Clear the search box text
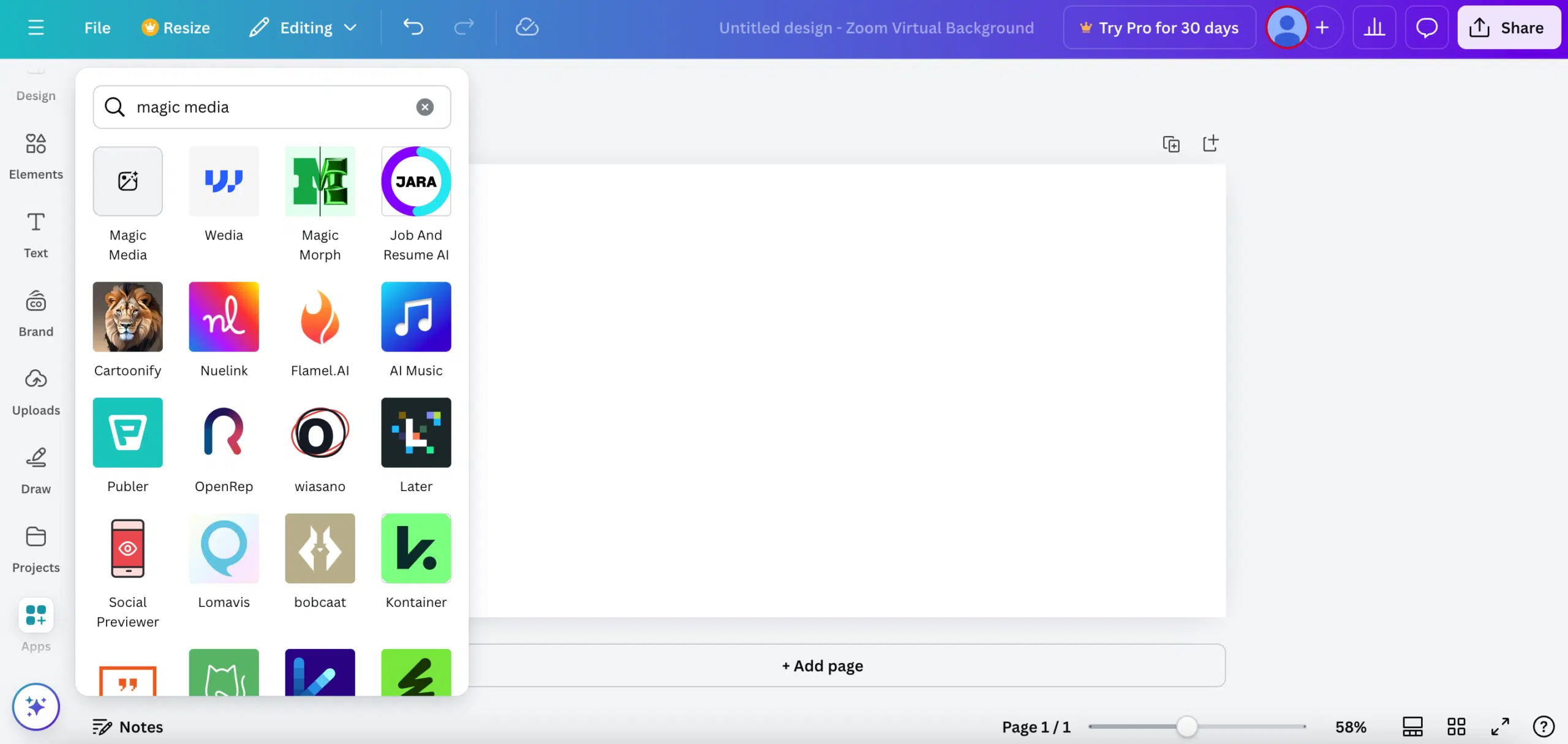This screenshot has width=1568, height=744. coord(424,107)
